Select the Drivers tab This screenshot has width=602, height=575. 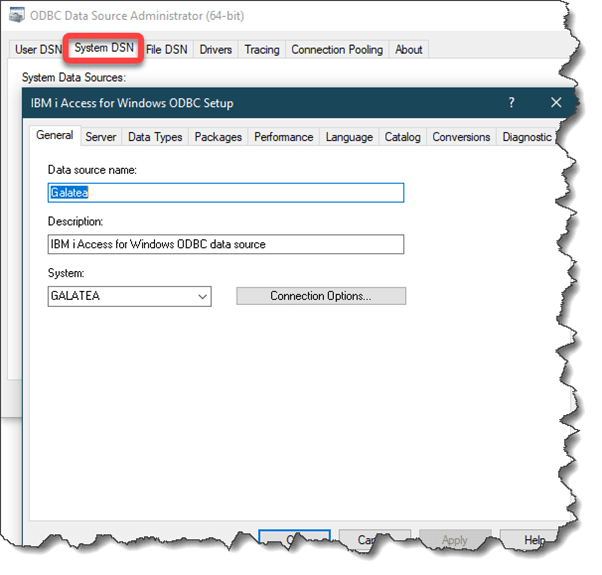pos(216,50)
